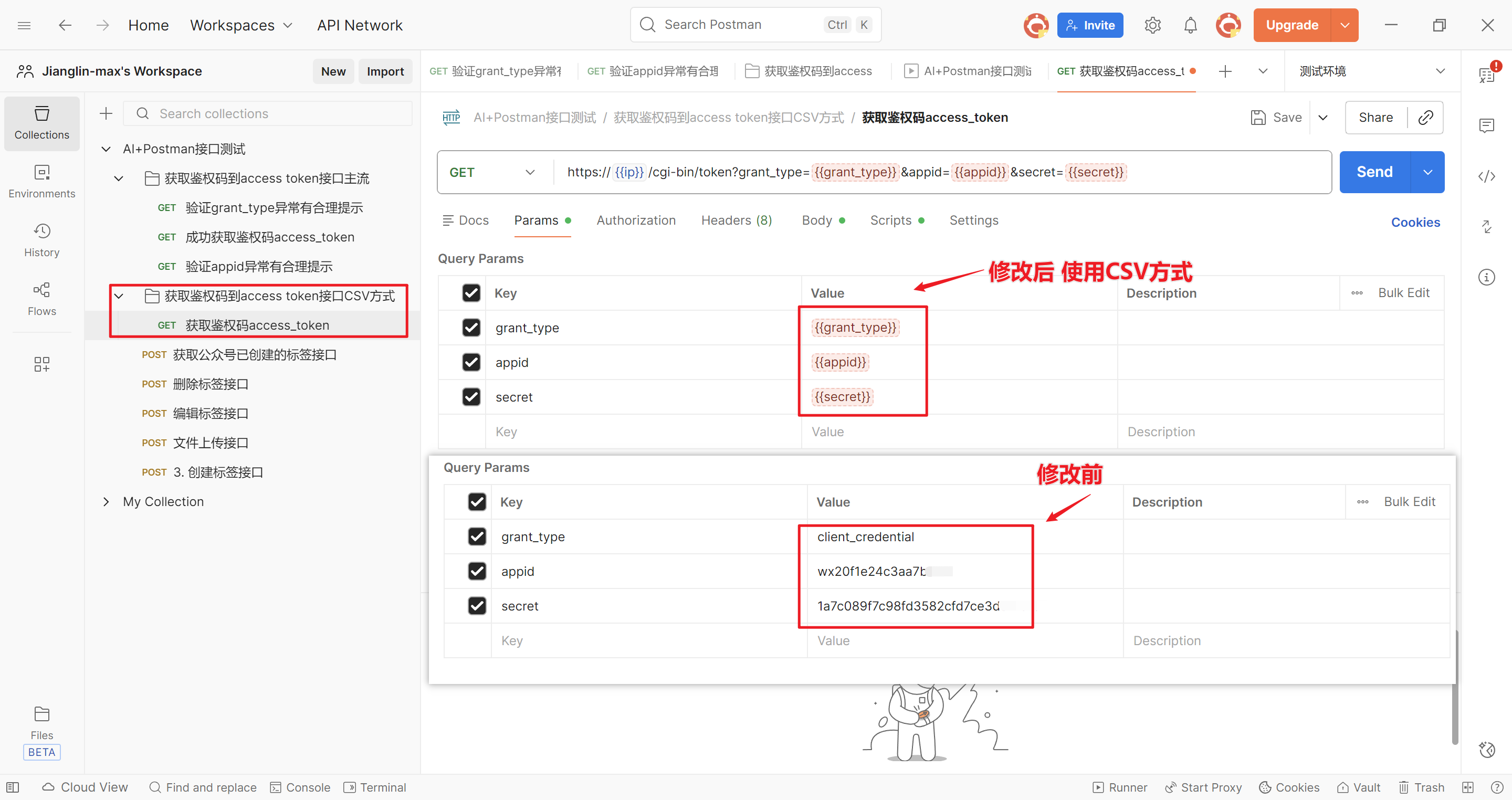Collapse the AI+Postman接口测试 collection
Screen dimensions: 1512x800
(x=106, y=149)
